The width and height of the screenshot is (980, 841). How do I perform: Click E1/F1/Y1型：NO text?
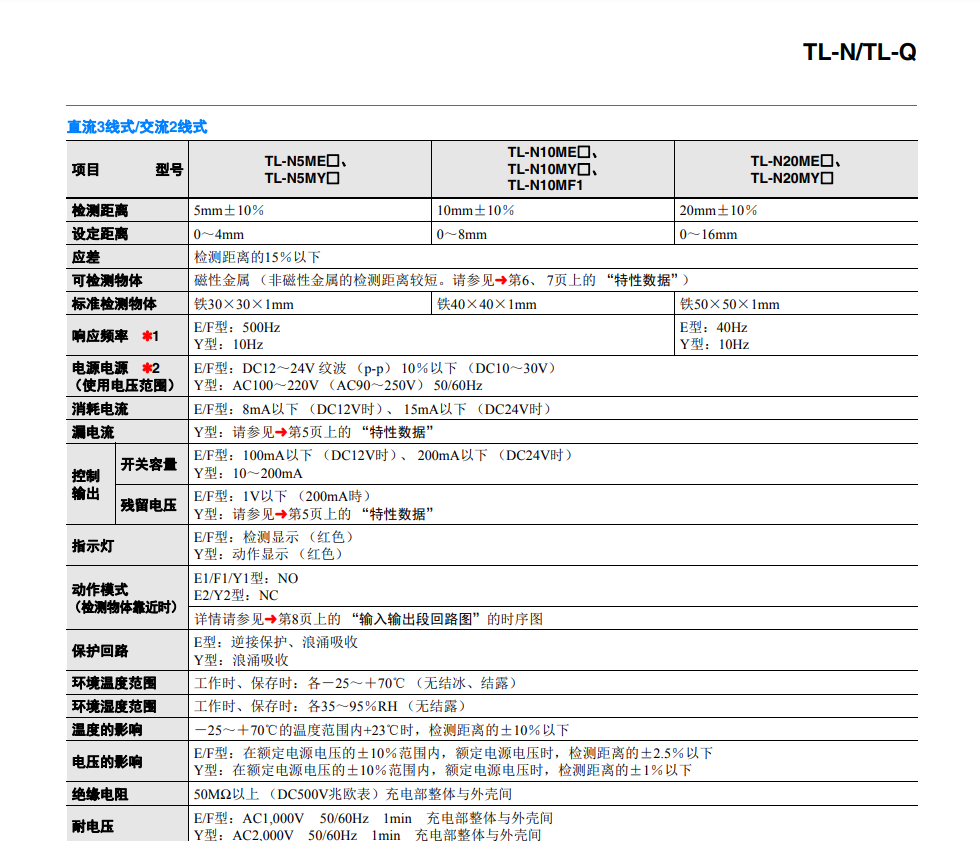246,579
